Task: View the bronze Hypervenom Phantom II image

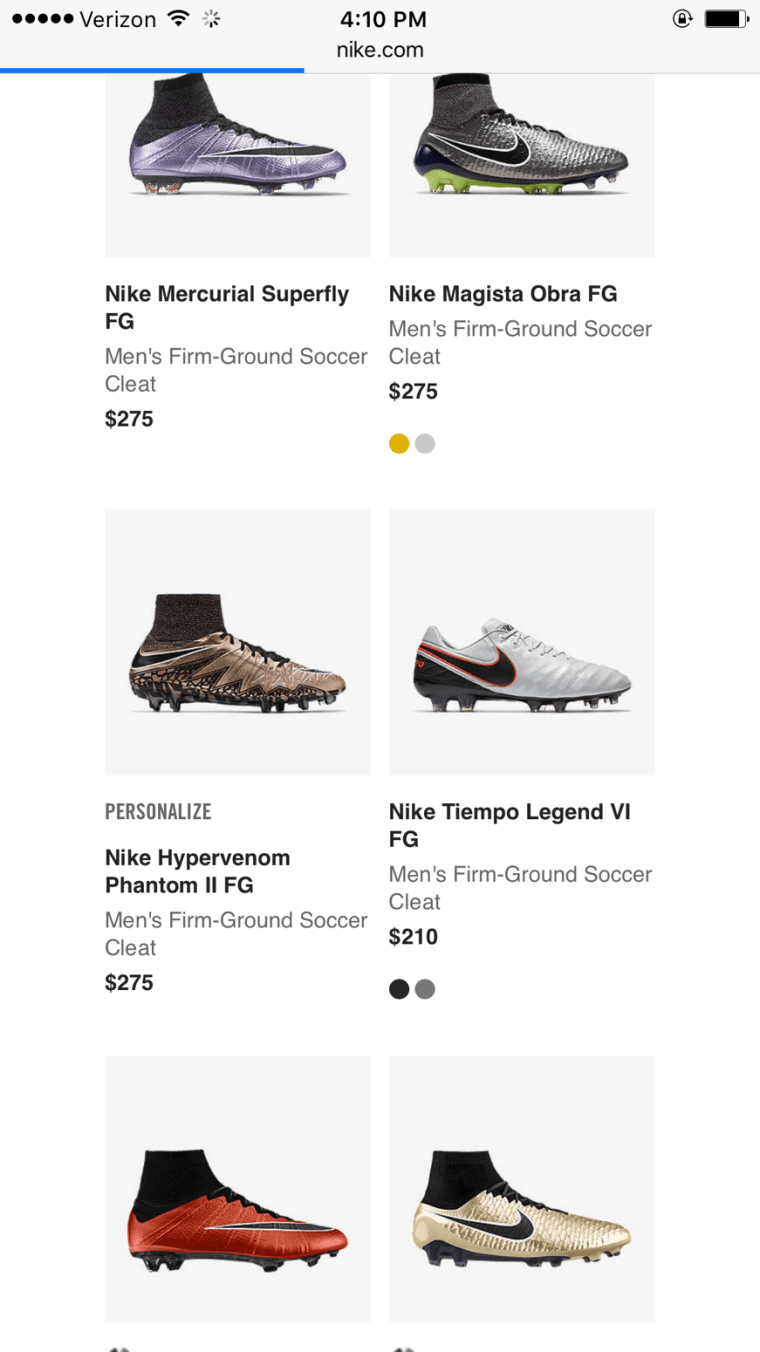Action: click(x=238, y=642)
